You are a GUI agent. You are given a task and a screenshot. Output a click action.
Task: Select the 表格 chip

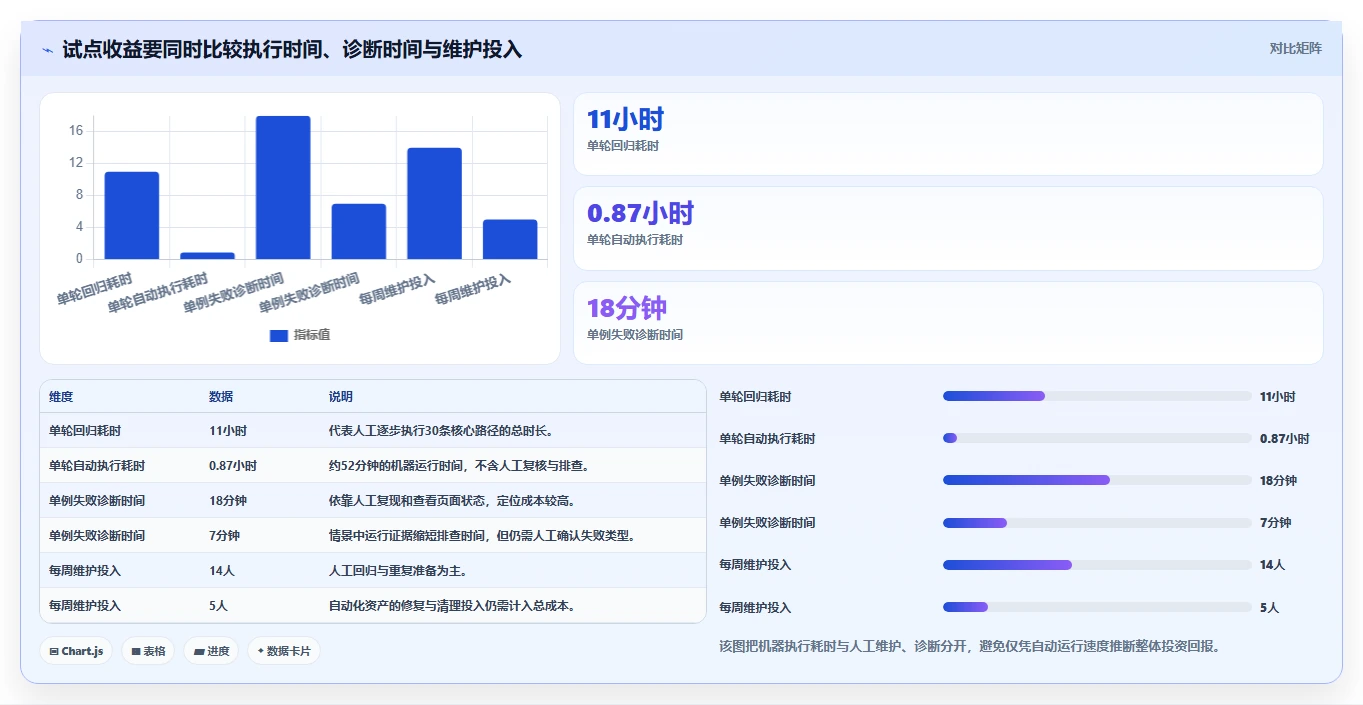148,651
